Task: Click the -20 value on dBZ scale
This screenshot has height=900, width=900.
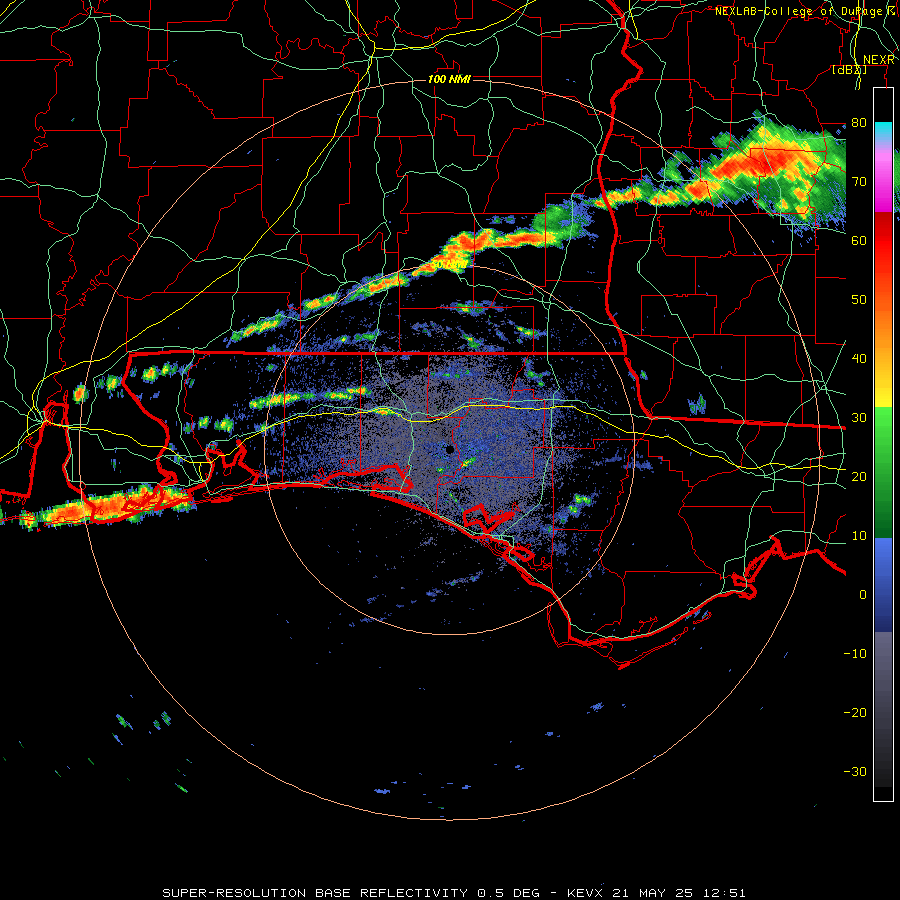Action: point(855,712)
